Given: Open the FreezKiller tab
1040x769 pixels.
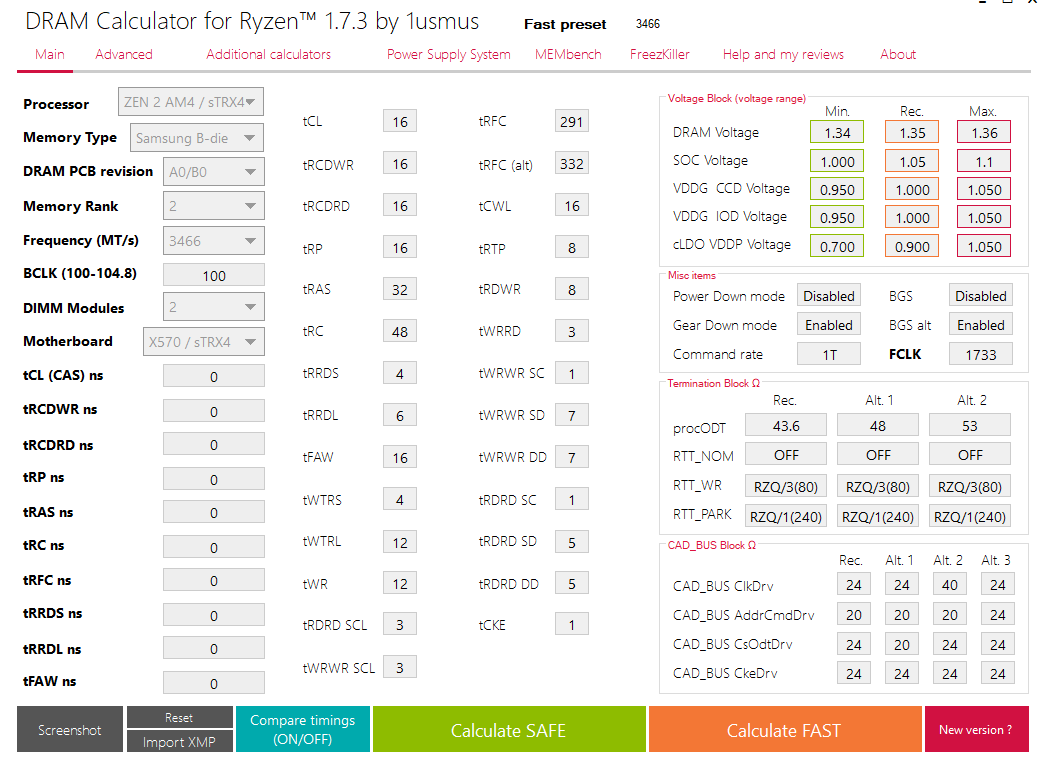Looking at the screenshot, I should tap(660, 54).
